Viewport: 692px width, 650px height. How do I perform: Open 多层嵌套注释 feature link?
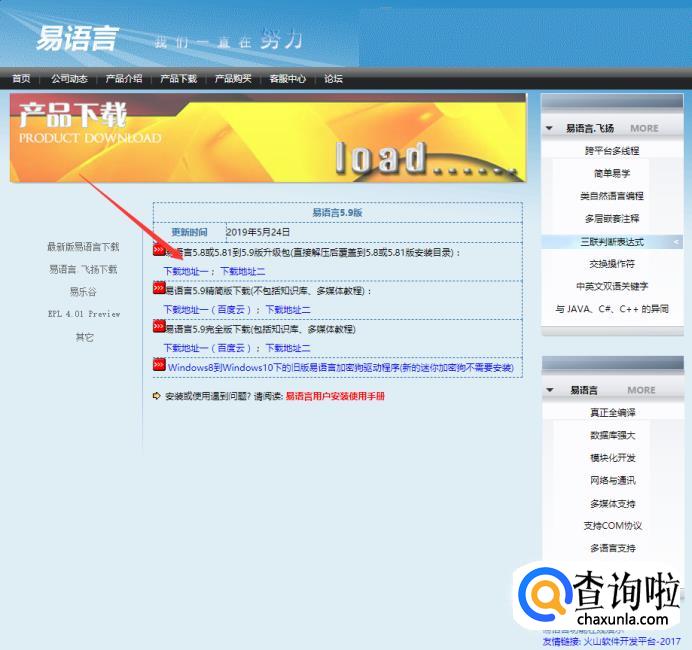[x=612, y=218]
